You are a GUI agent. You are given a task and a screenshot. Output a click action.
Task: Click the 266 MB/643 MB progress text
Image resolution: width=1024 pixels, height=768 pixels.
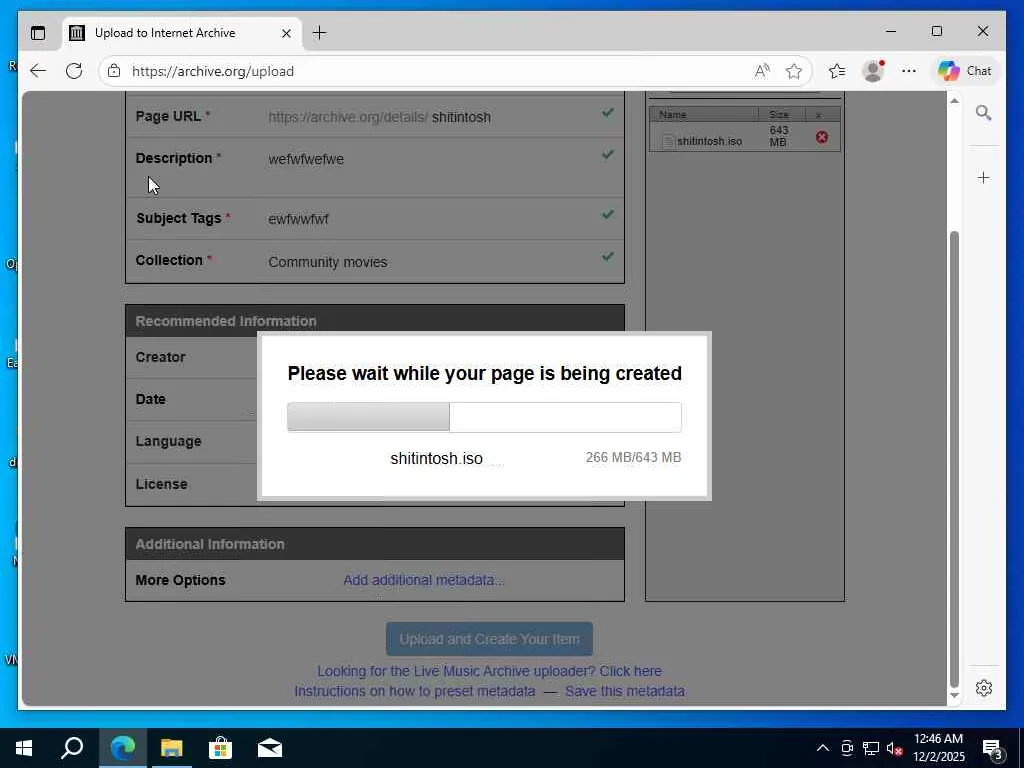point(633,457)
